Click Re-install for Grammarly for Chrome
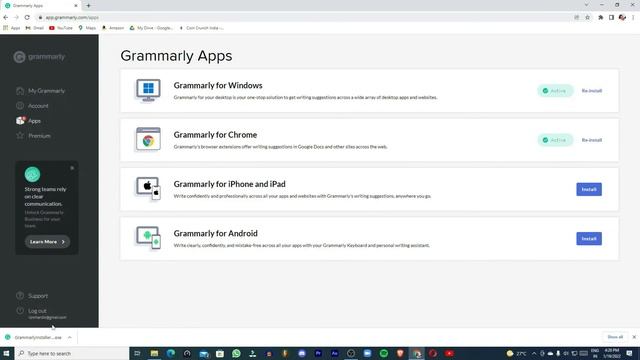Viewport: 640px width, 360px height. pos(591,140)
